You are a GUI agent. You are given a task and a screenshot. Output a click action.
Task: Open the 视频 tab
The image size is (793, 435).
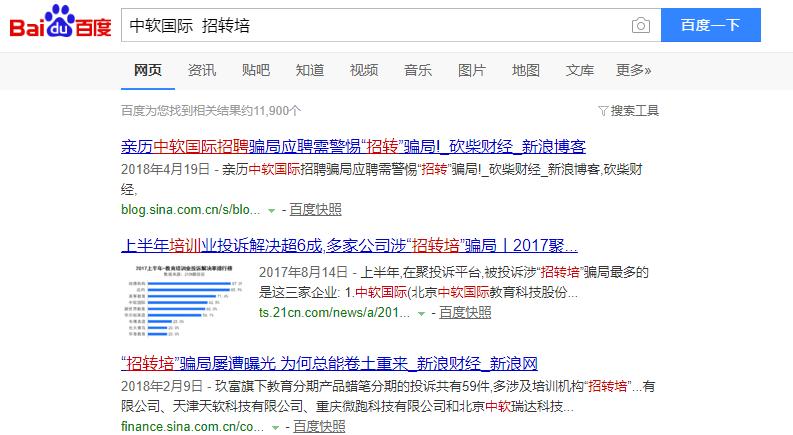[x=364, y=70]
